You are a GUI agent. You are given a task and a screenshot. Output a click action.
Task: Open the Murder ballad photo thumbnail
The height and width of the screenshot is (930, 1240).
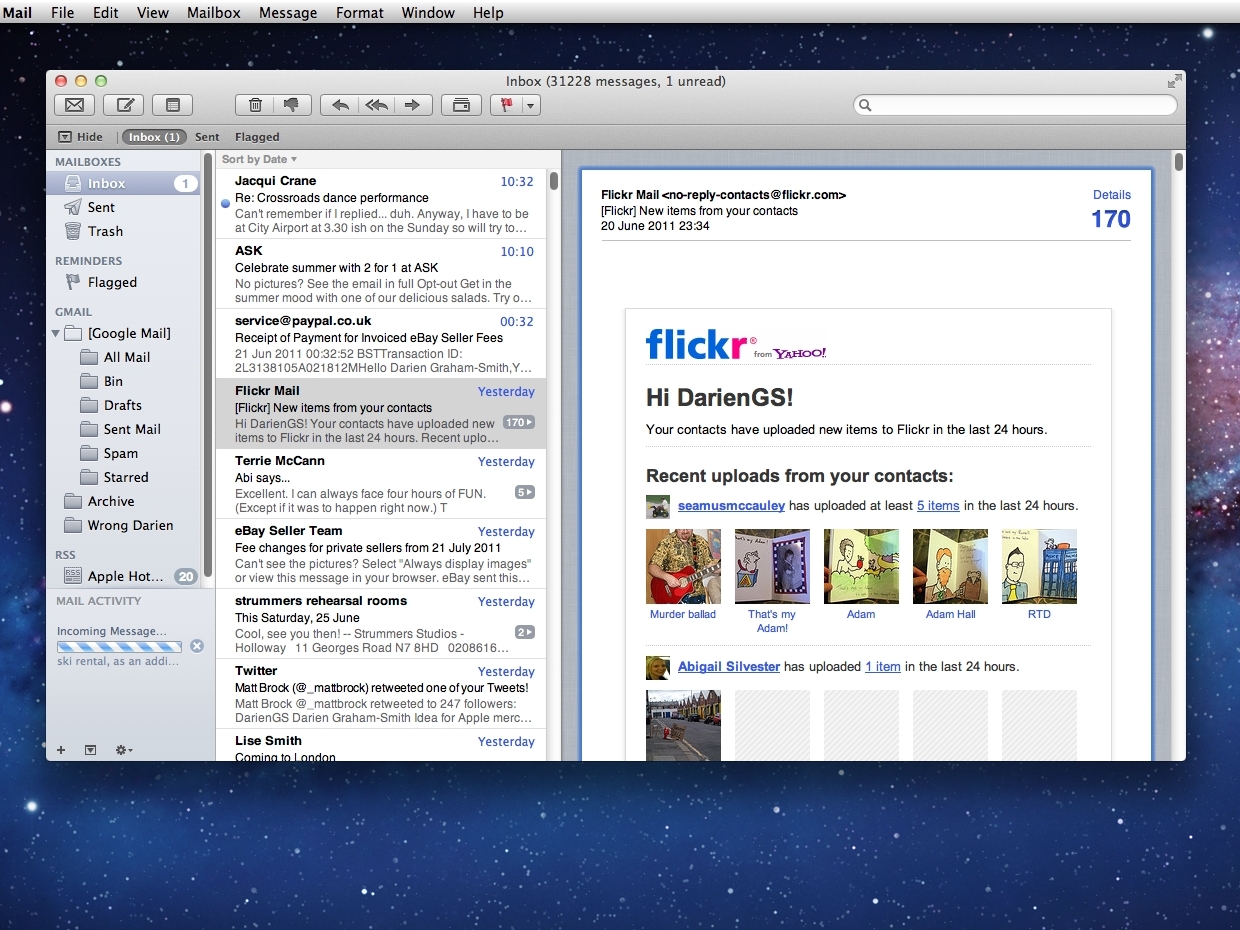point(683,566)
